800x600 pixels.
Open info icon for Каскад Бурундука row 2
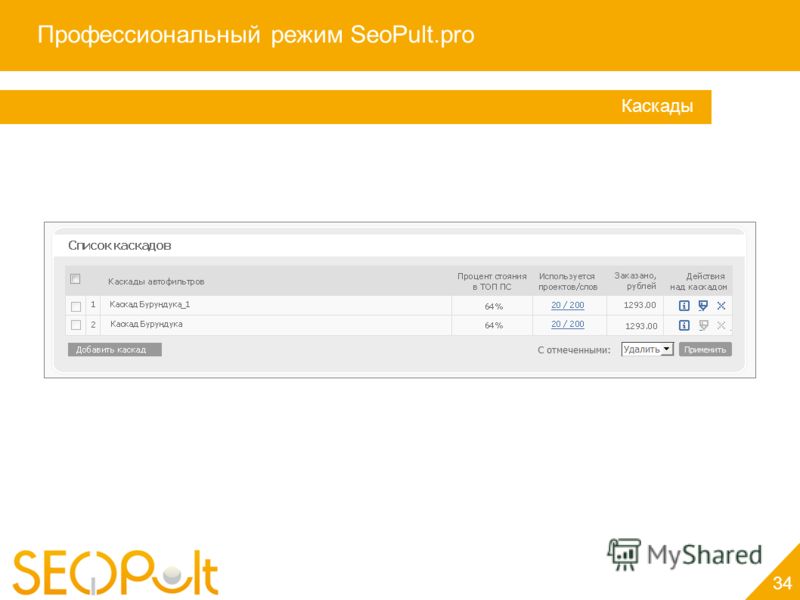[x=684, y=325]
